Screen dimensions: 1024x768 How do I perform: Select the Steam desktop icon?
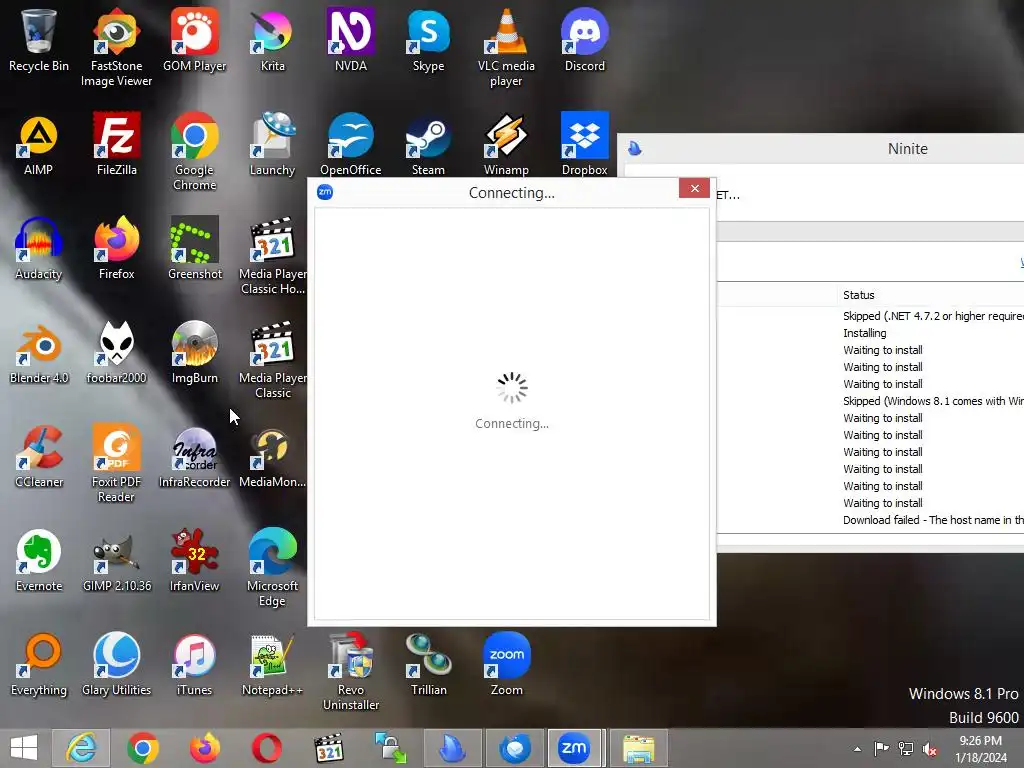(428, 144)
